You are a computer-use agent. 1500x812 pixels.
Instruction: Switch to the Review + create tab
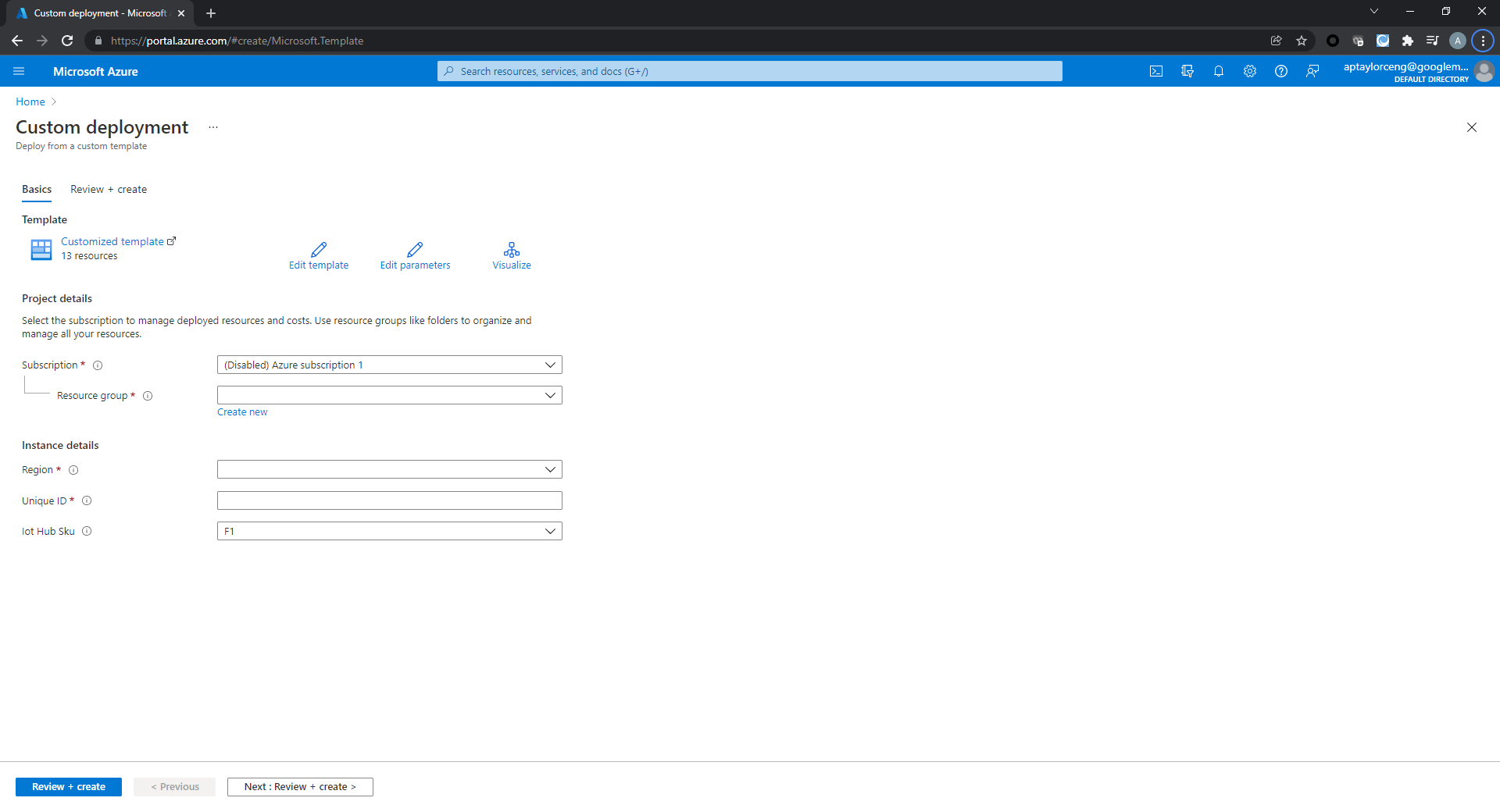click(109, 189)
